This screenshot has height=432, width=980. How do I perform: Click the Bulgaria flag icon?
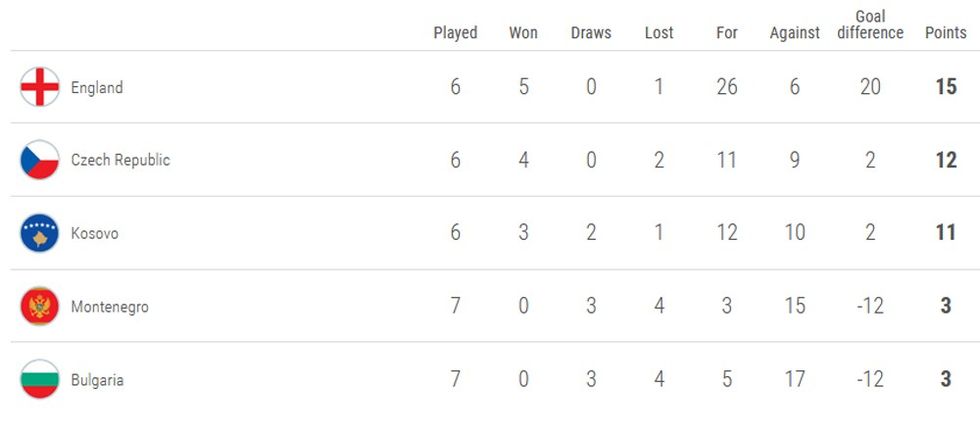(40, 380)
